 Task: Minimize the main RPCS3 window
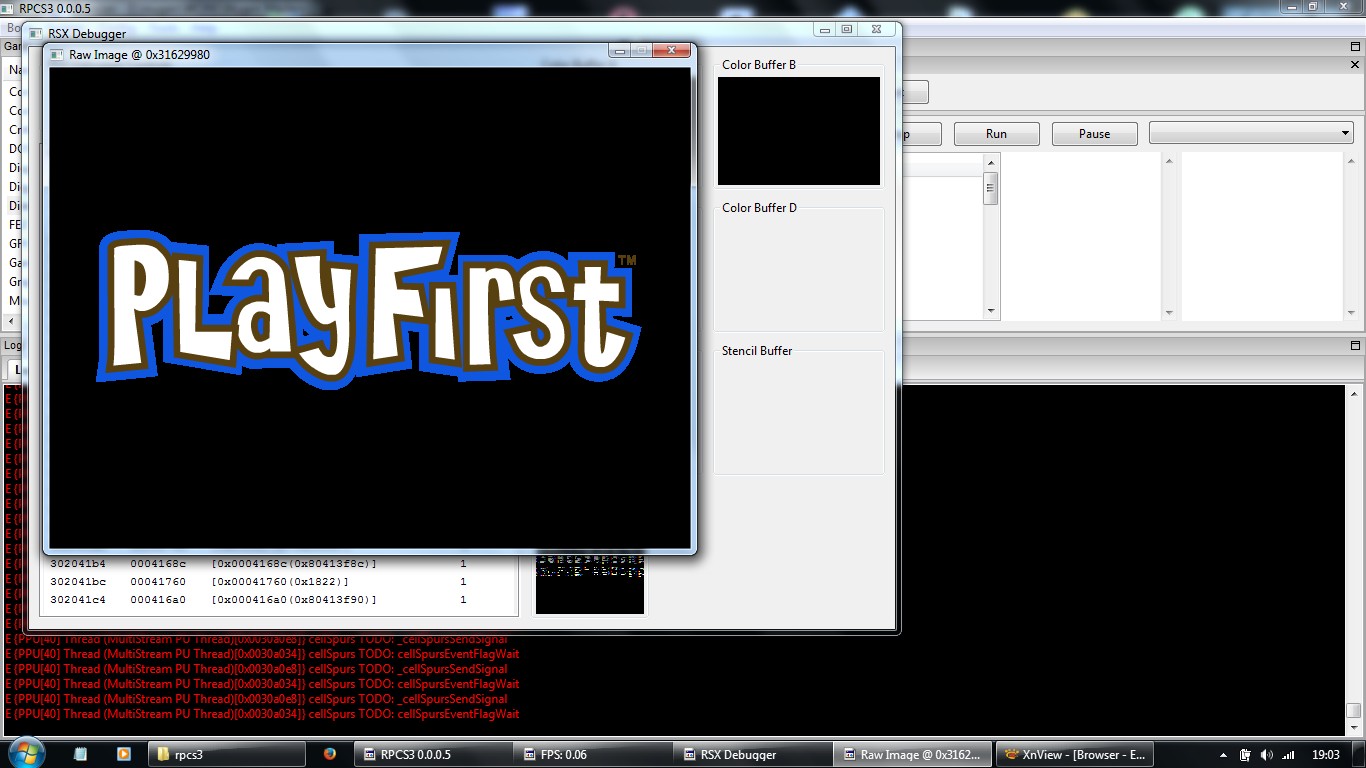pyautogui.click(x=1290, y=7)
